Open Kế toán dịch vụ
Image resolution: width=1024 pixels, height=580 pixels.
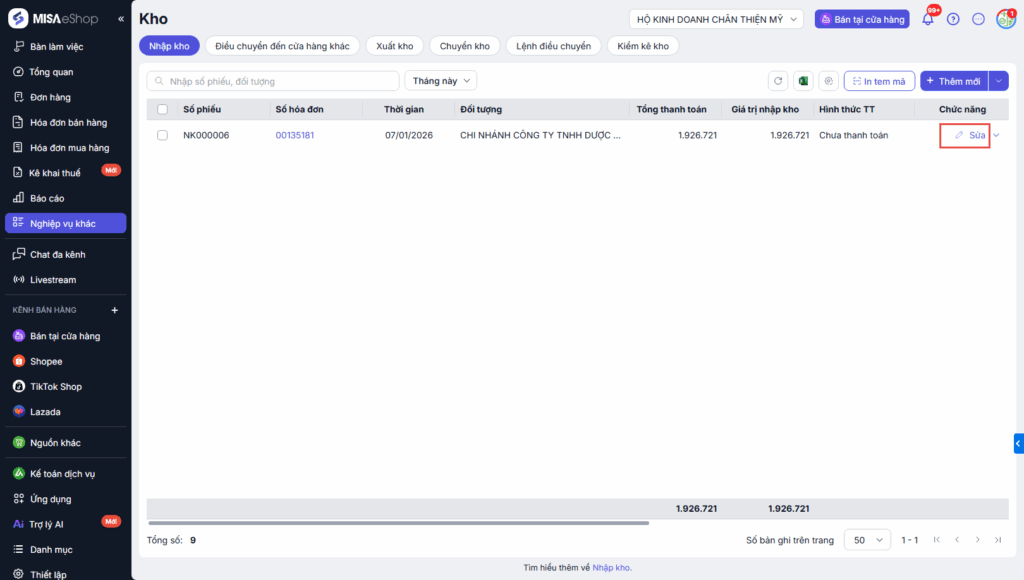pyautogui.click(x=65, y=474)
